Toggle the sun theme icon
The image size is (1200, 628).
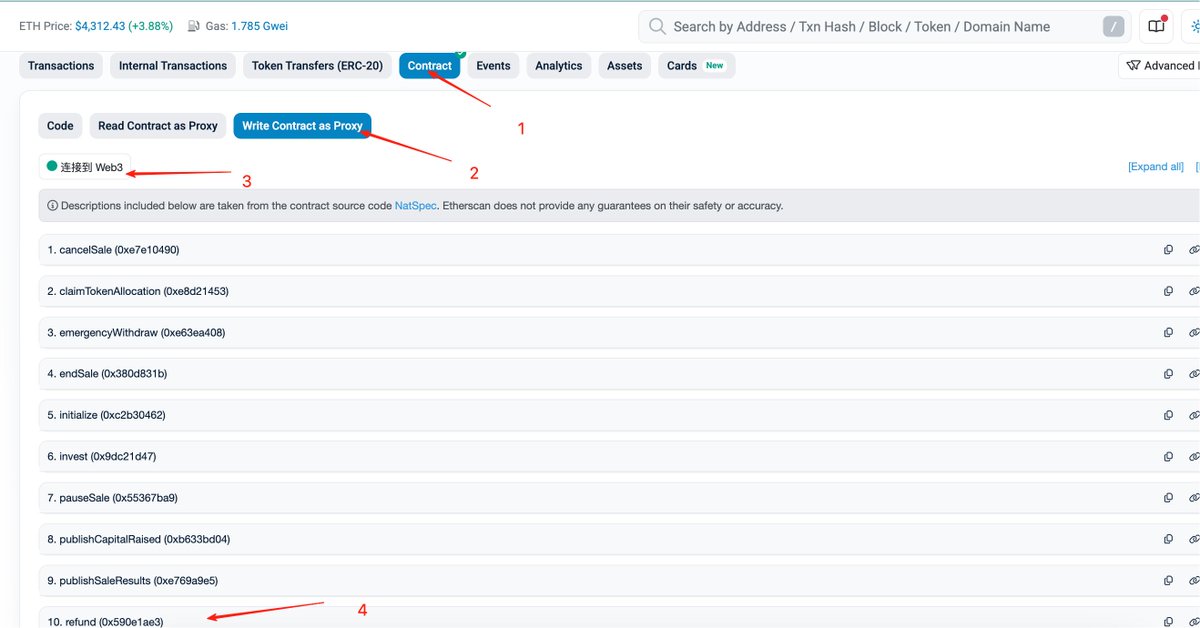tap(1194, 27)
